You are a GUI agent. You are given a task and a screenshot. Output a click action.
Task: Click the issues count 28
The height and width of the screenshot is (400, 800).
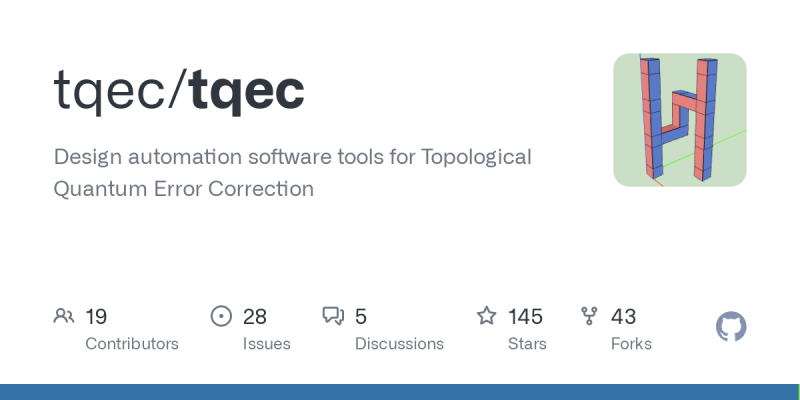point(255,317)
